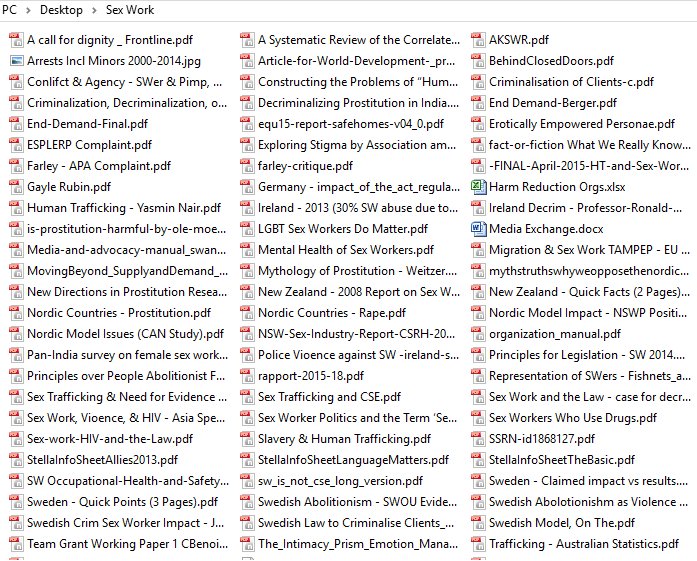This screenshot has height=561, width=697.
Task: Click the PDF icon of rapport-2015-18.pdf
Action: click(x=247, y=376)
